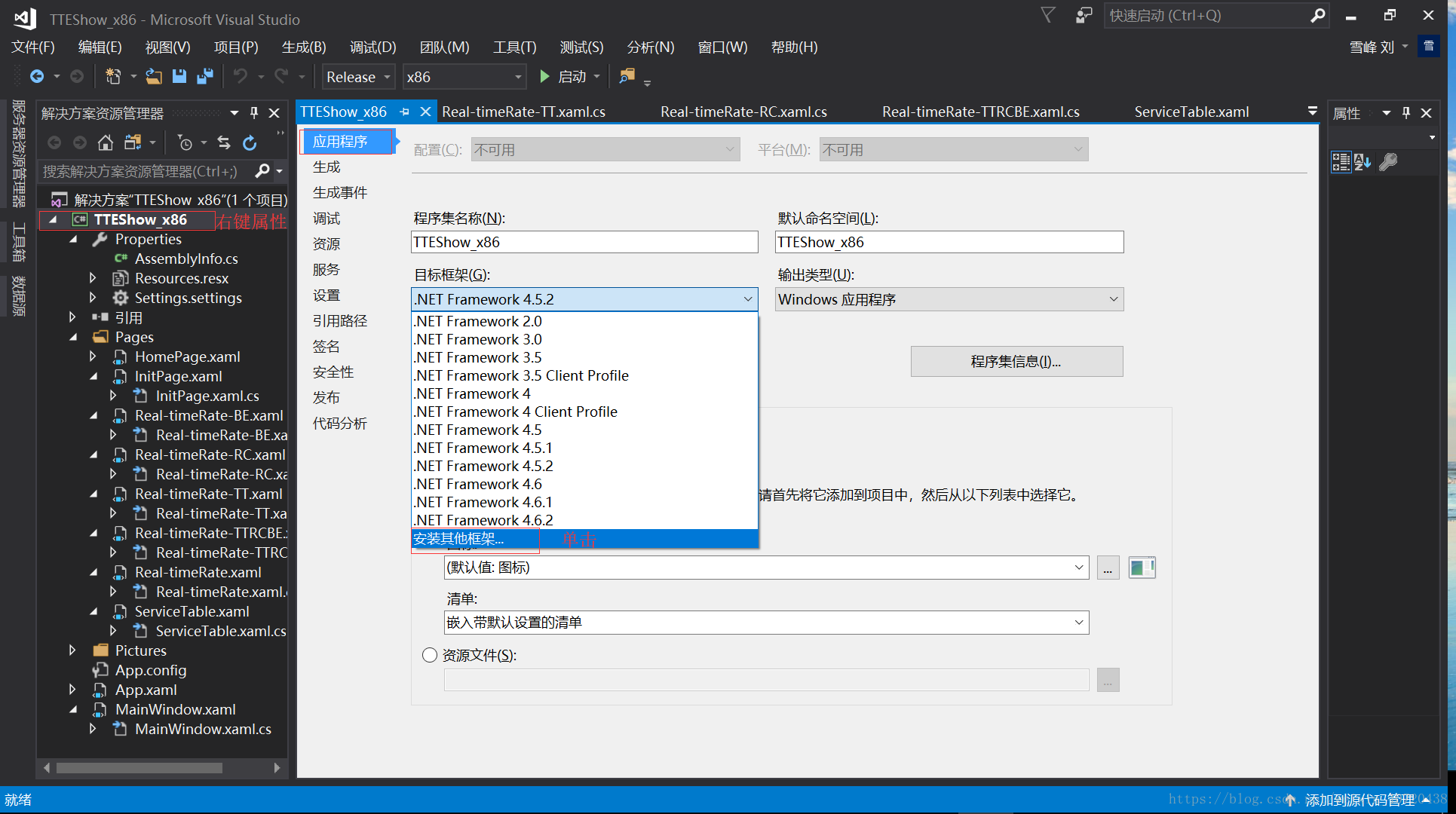Click the New Project toolbar icon
The width and height of the screenshot is (1456, 814).
pyautogui.click(x=113, y=76)
